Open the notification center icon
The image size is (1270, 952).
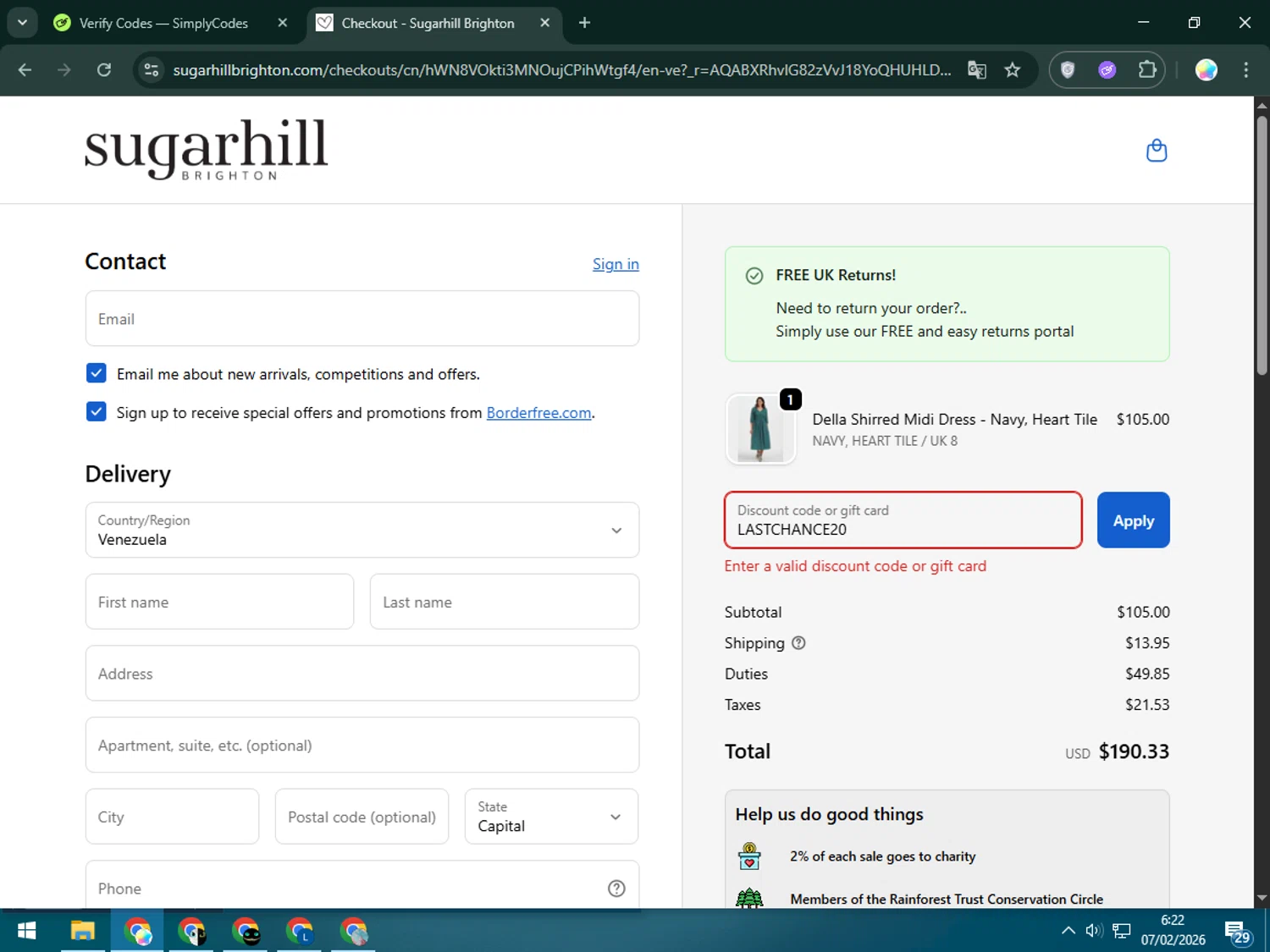[x=1238, y=933]
